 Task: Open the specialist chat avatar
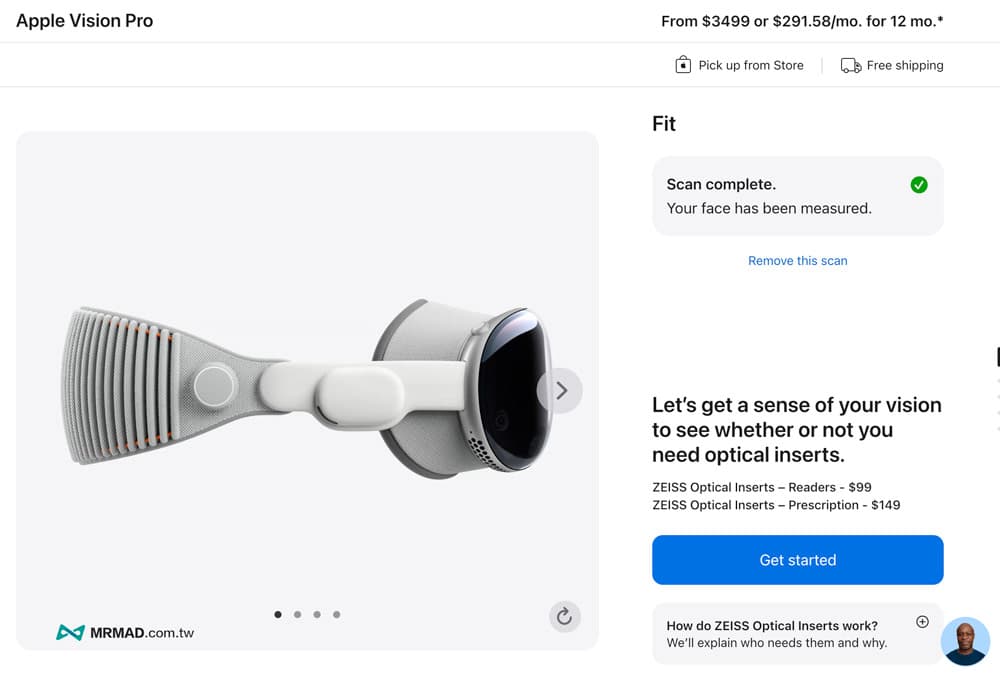(x=965, y=641)
